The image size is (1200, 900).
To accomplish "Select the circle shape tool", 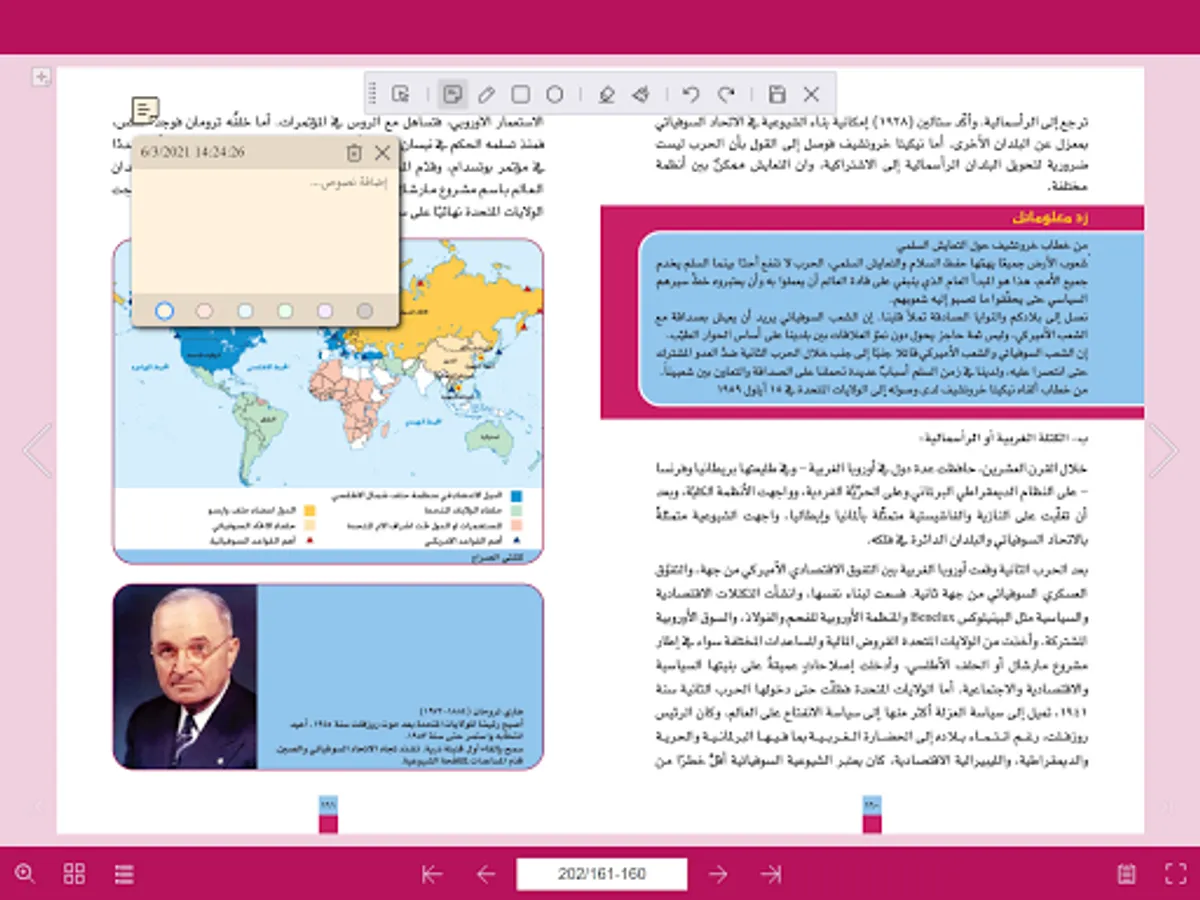I will pyautogui.click(x=555, y=94).
